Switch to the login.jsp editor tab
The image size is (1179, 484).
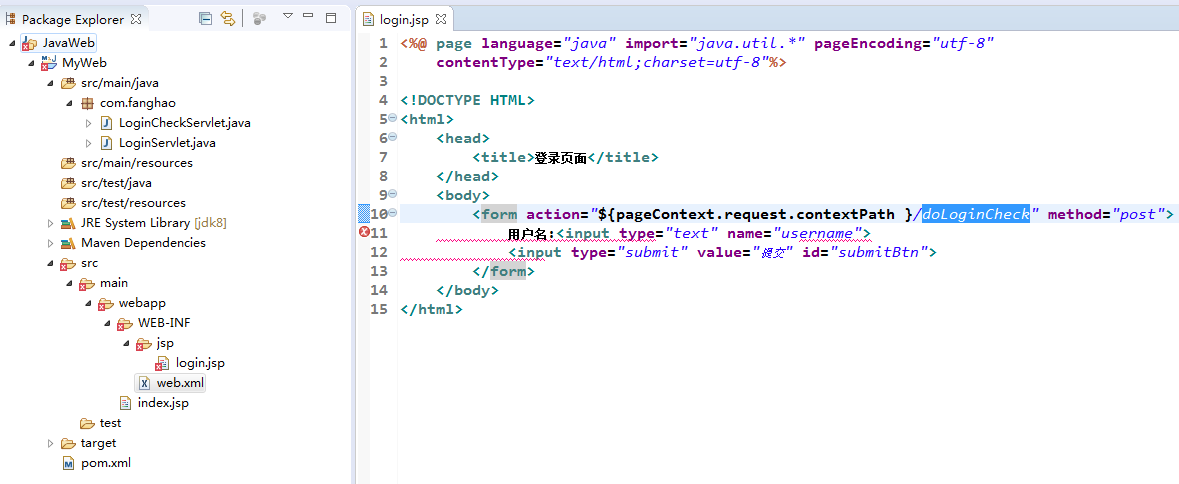coord(400,19)
